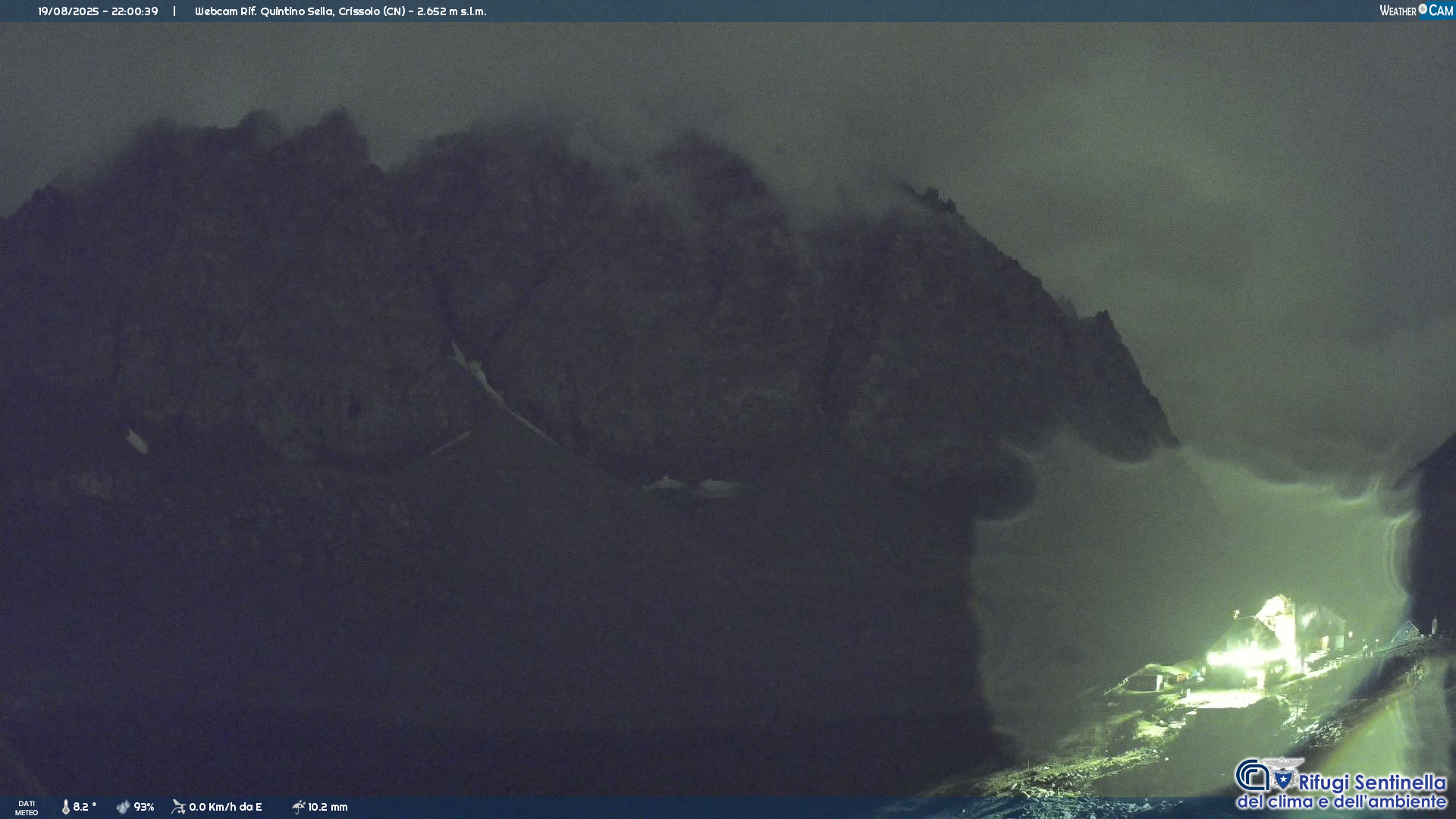Click the humidity droplets icon
1456x819 pixels.
pyautogui.click(x=123, y=807)
